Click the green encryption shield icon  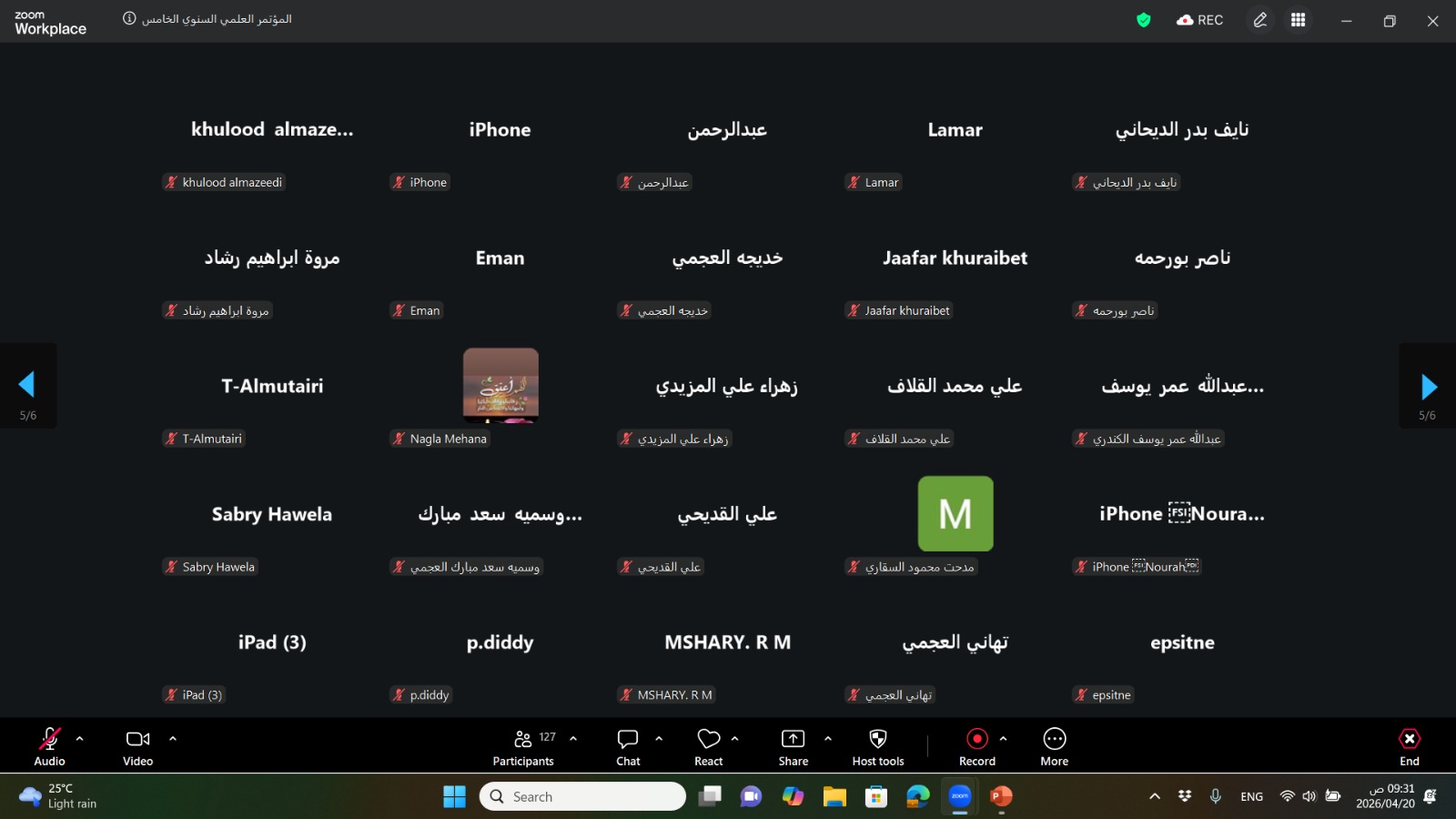1144,20
